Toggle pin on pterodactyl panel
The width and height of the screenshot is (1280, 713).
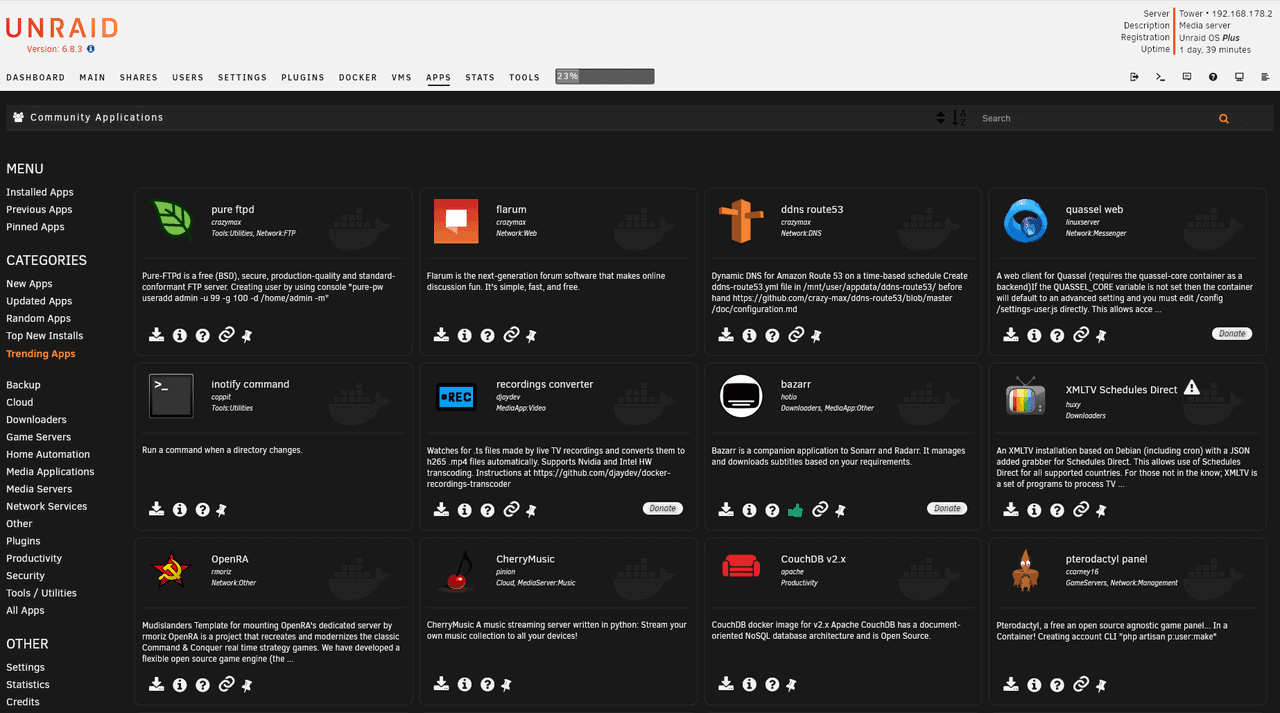point(1102,685)
